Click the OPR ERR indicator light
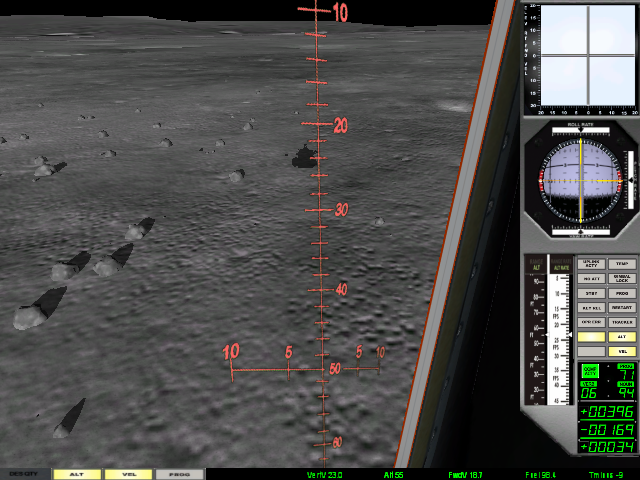This screenshot has height=480, width=640. click(x=591, y=322)
